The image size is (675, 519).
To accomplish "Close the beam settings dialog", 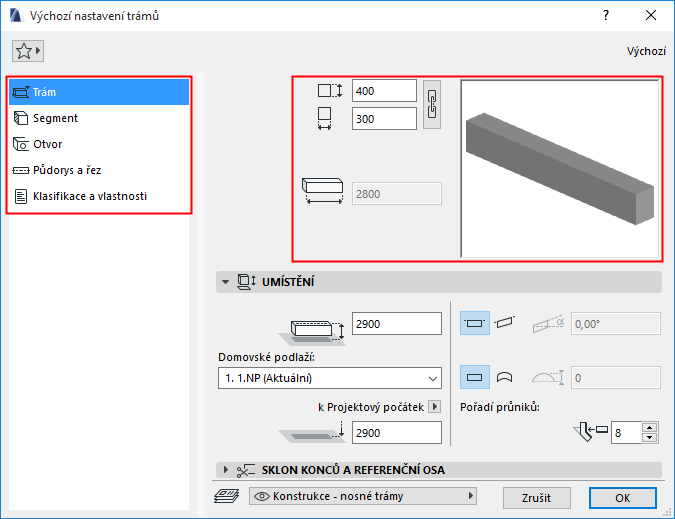I will 651,15.
